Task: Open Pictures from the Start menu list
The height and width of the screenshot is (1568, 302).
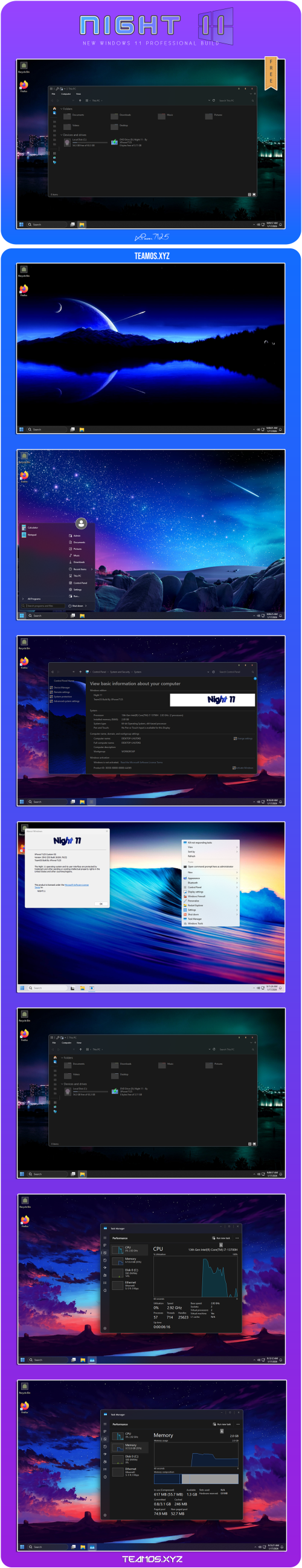Action: pyautogui.click(x=75, y=549)
